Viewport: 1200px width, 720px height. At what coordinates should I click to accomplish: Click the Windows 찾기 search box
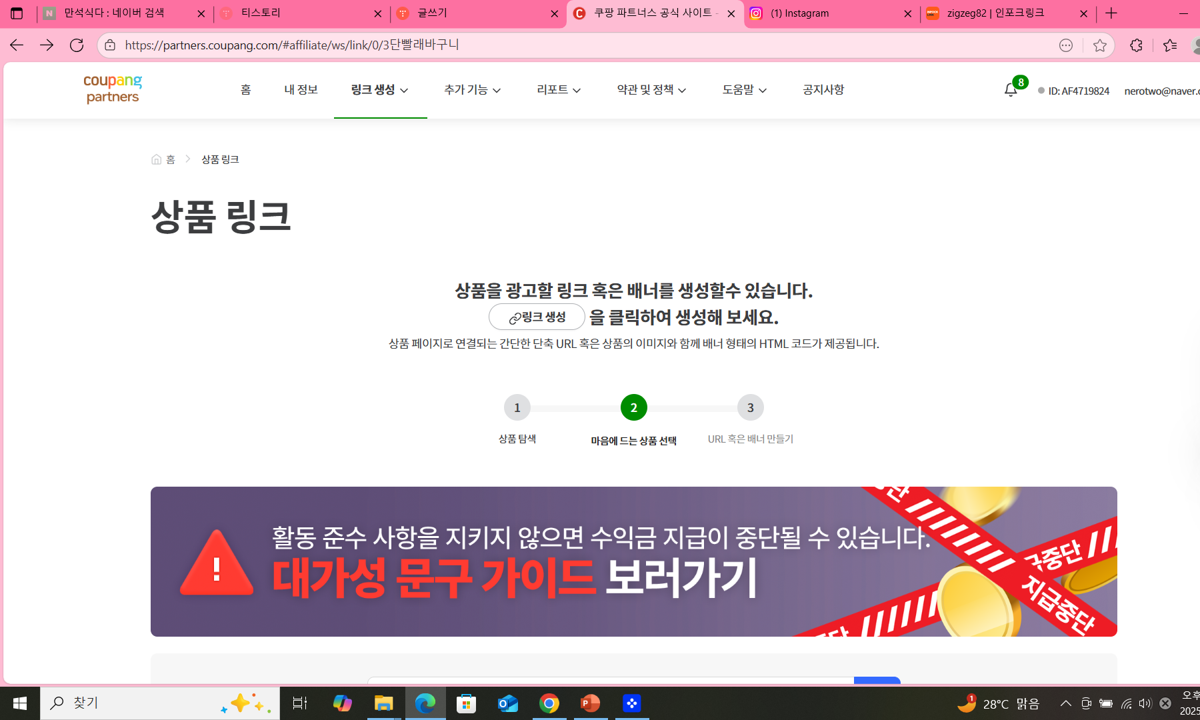(160, 703)
